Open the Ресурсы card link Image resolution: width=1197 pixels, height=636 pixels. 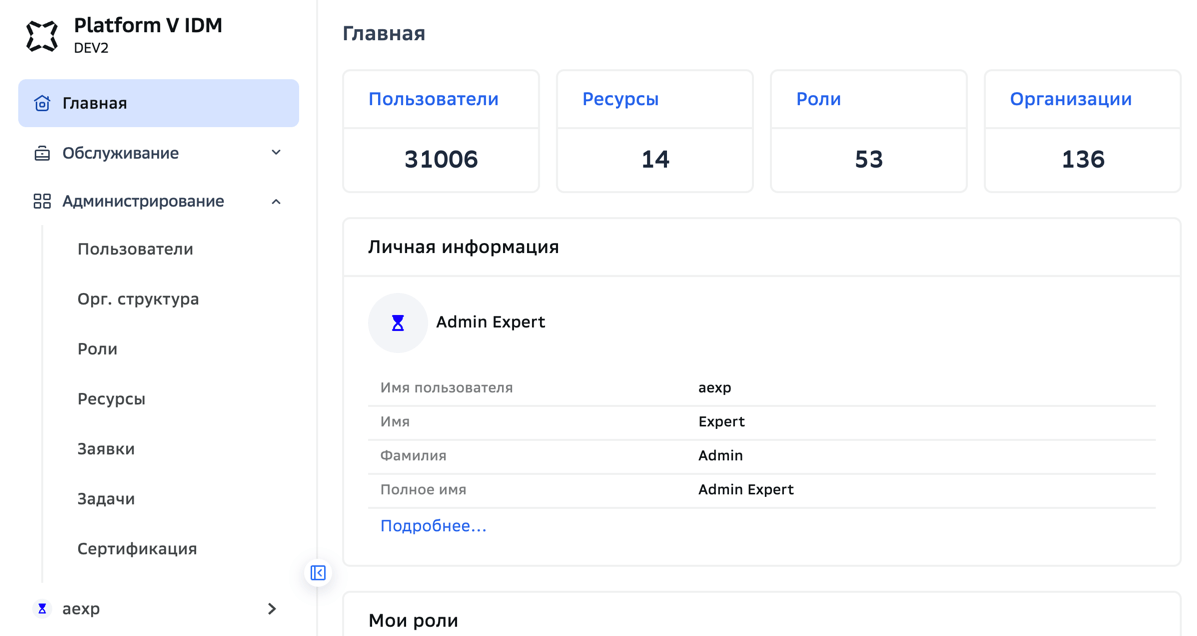621,99
